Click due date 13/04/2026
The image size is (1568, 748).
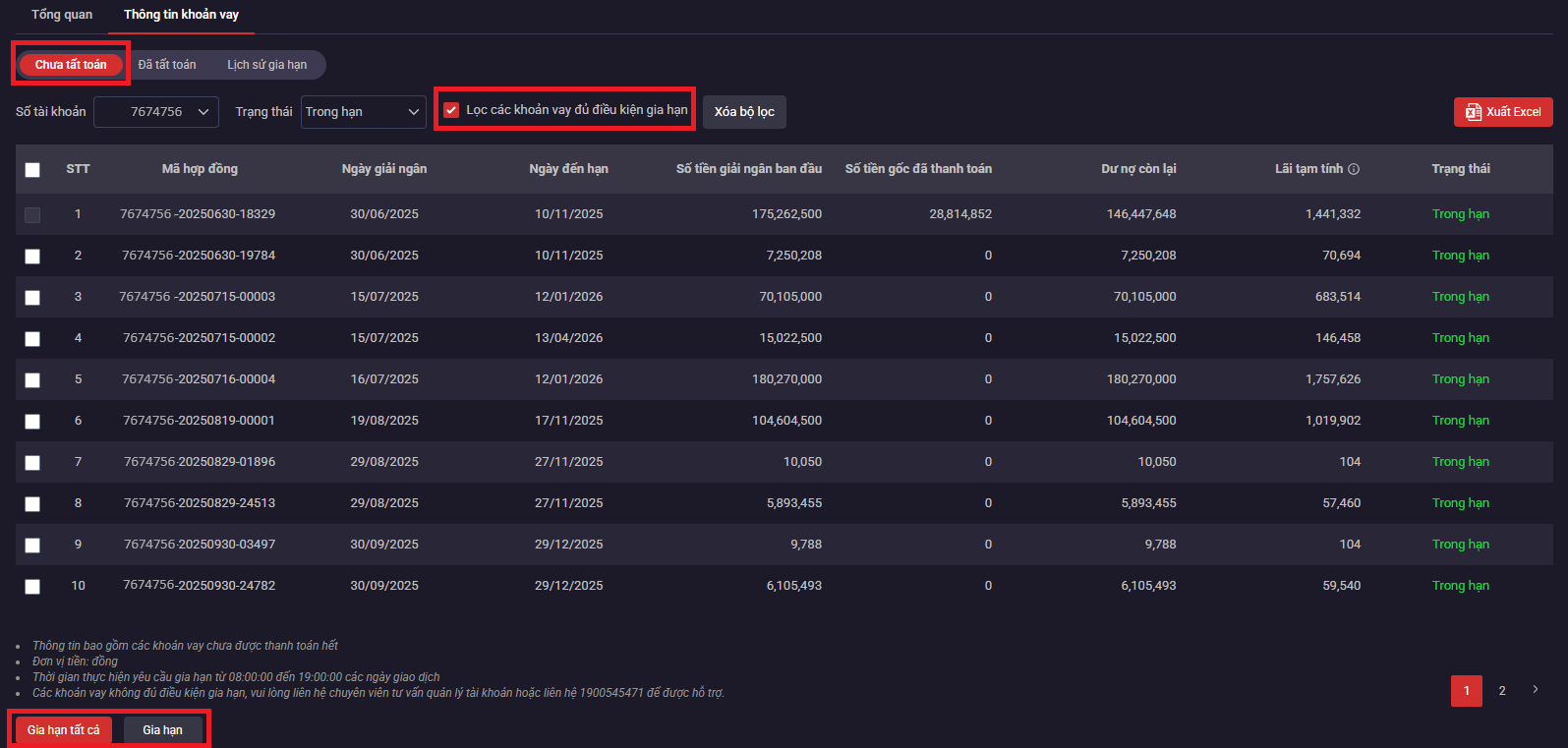(569, 338)
